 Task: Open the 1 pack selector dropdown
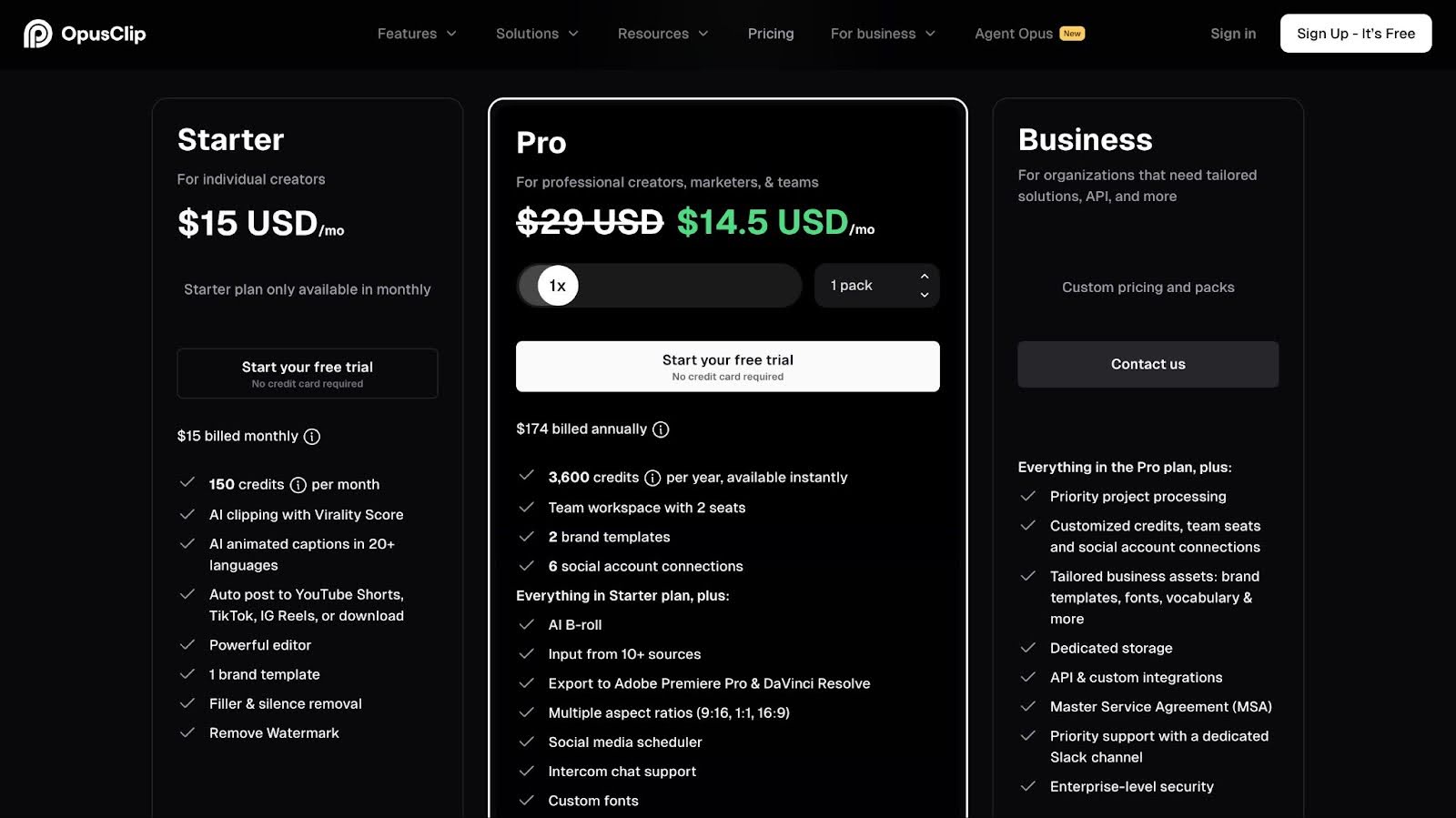pos(876,286)
